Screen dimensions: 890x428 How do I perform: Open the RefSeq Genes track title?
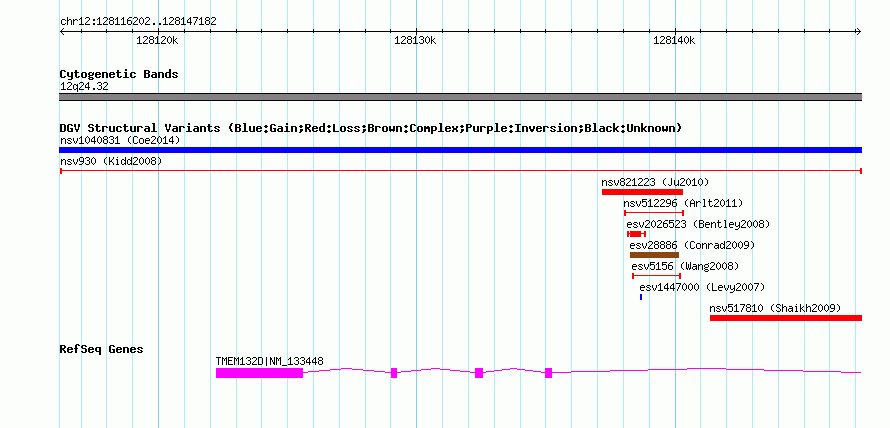click(x=101, y=349)
